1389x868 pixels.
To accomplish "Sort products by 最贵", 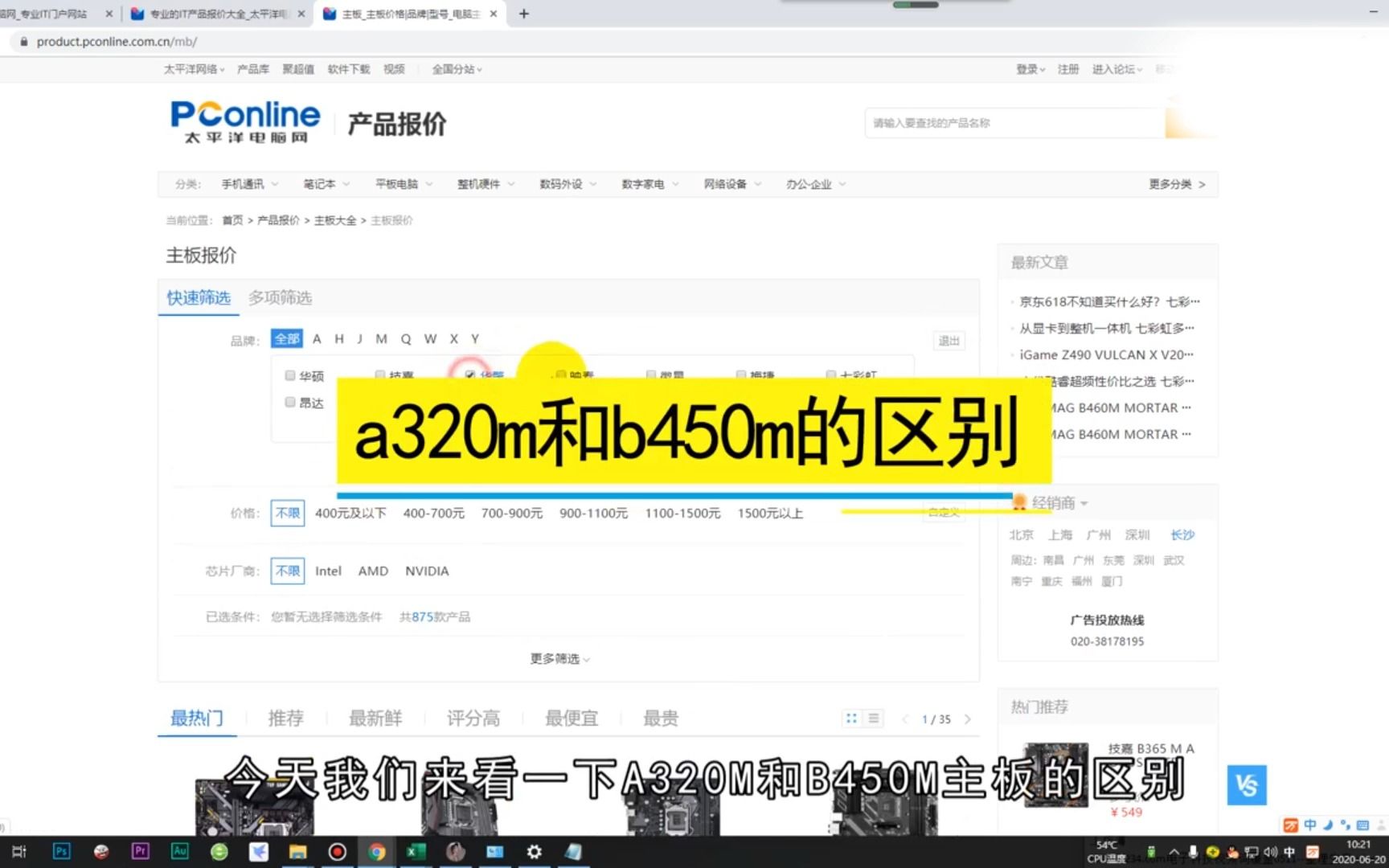I will click(661, 718).
